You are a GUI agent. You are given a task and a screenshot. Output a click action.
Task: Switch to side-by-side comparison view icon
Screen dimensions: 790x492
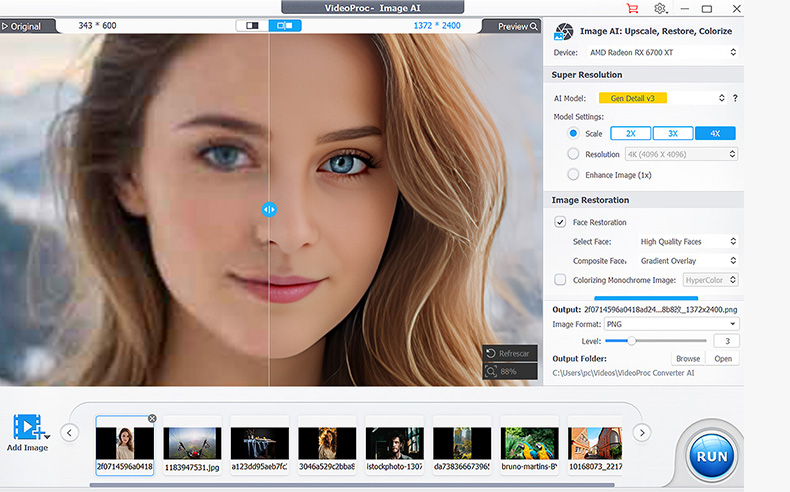[253, 25]
